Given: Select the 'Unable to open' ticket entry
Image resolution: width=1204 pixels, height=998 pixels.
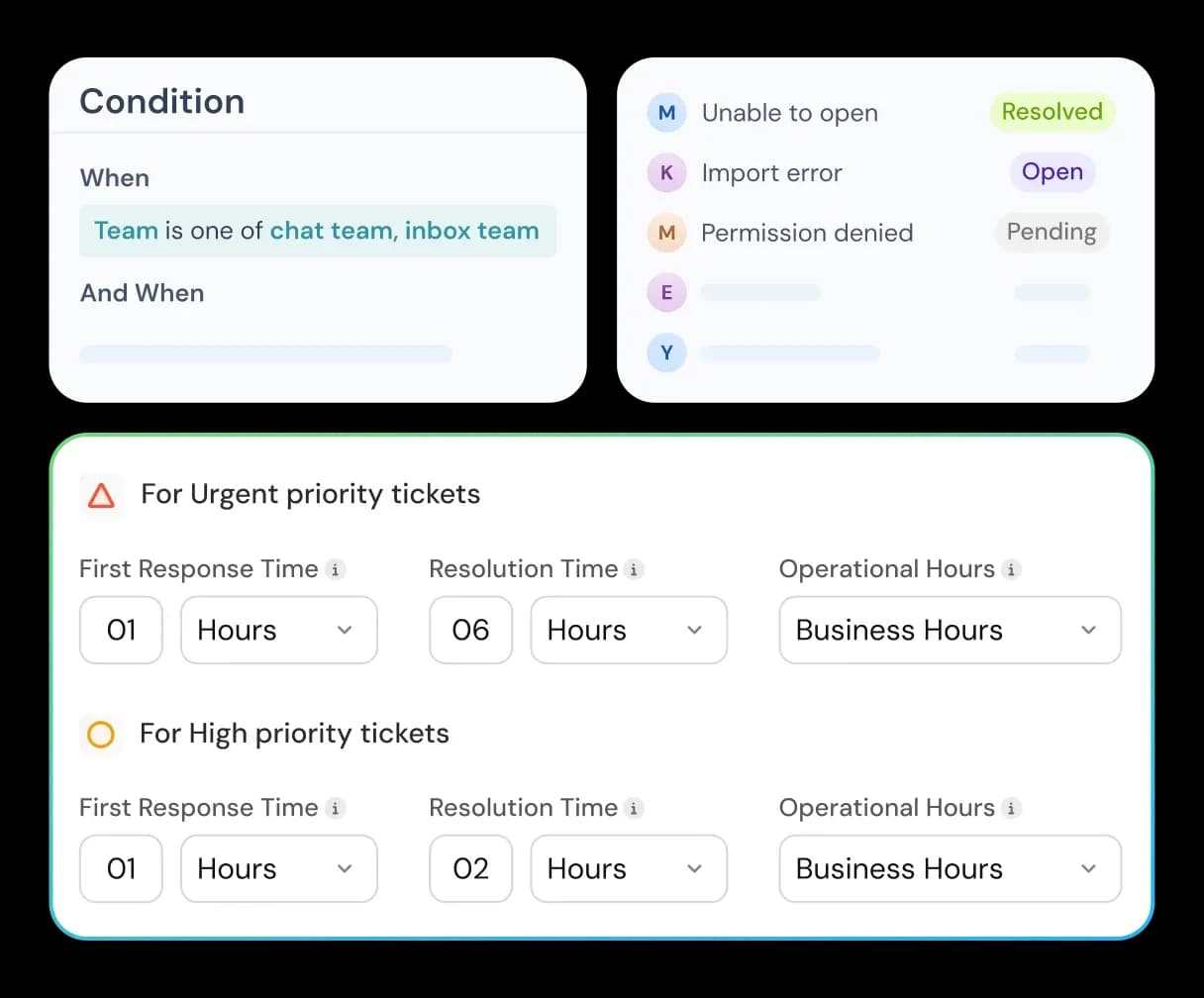Looking at the screenshot, I should tap(789, 113).
